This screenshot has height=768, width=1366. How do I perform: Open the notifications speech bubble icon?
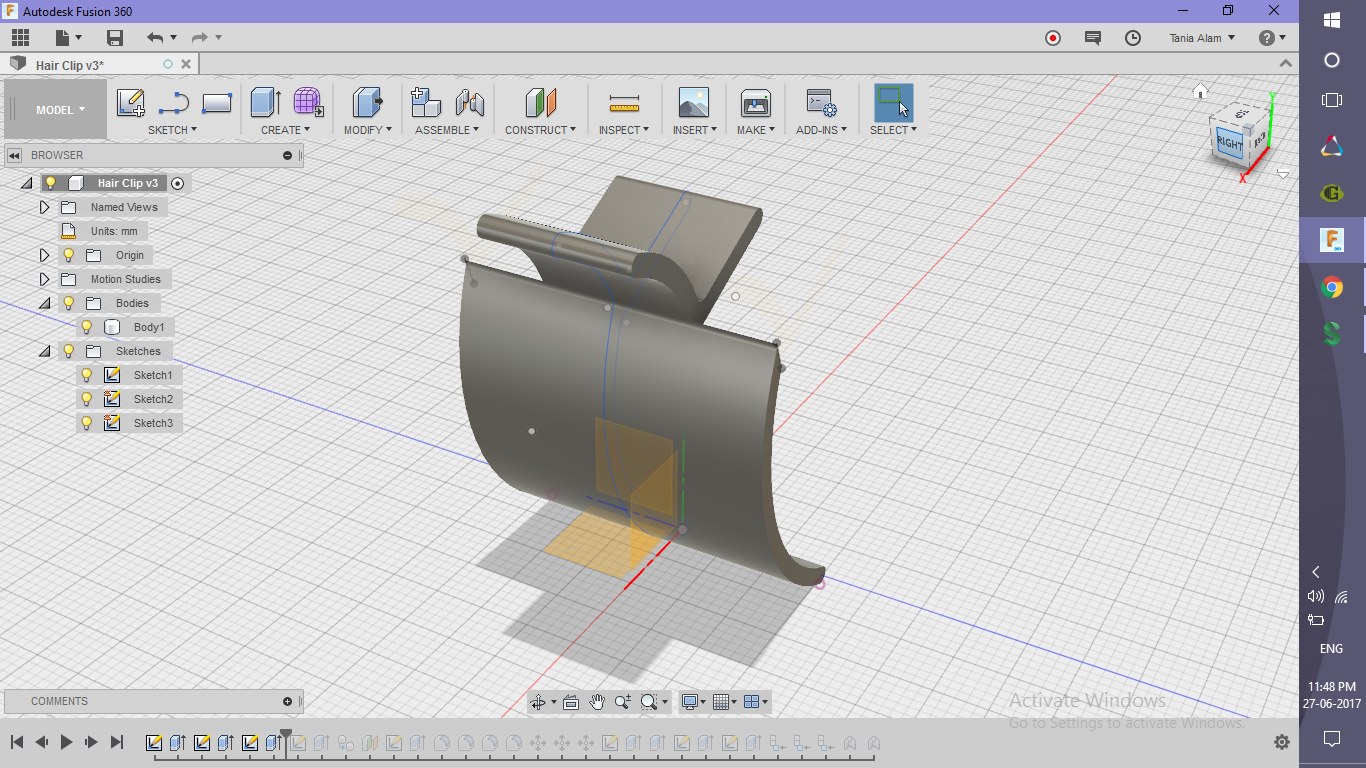pyautogui.click(x=1093, y=38)
